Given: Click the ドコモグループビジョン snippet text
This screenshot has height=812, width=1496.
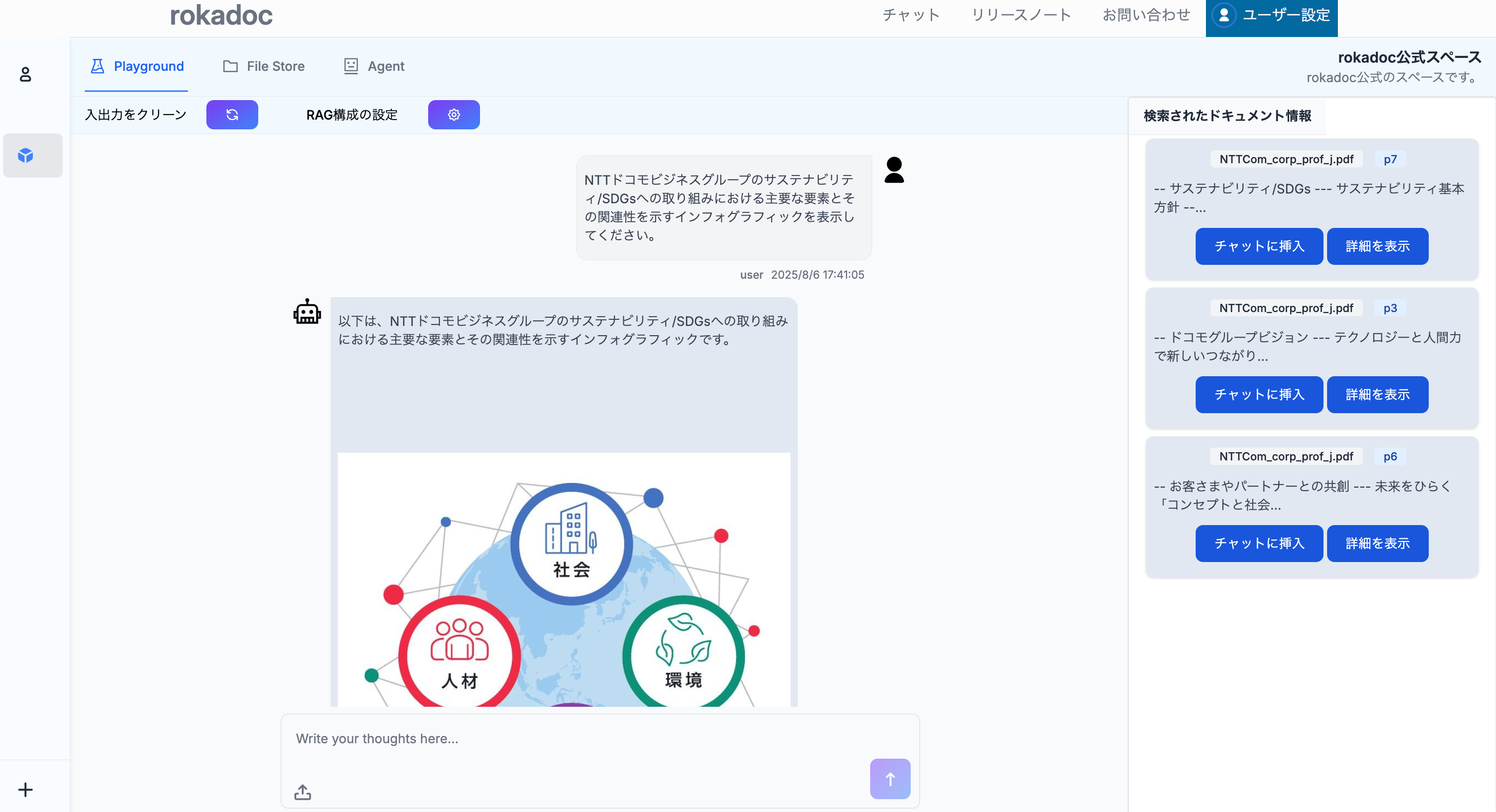Looking at the screenshot, I should coord(1307,346).
